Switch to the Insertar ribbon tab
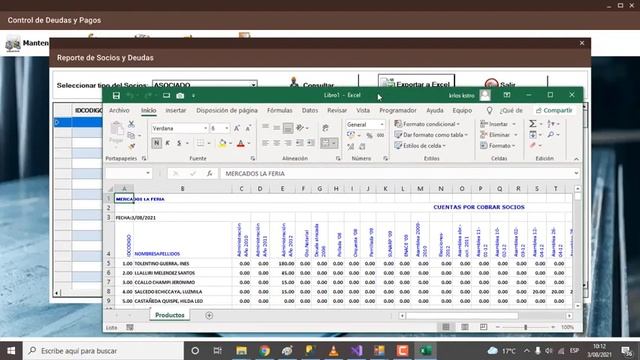 pos(176,110)
